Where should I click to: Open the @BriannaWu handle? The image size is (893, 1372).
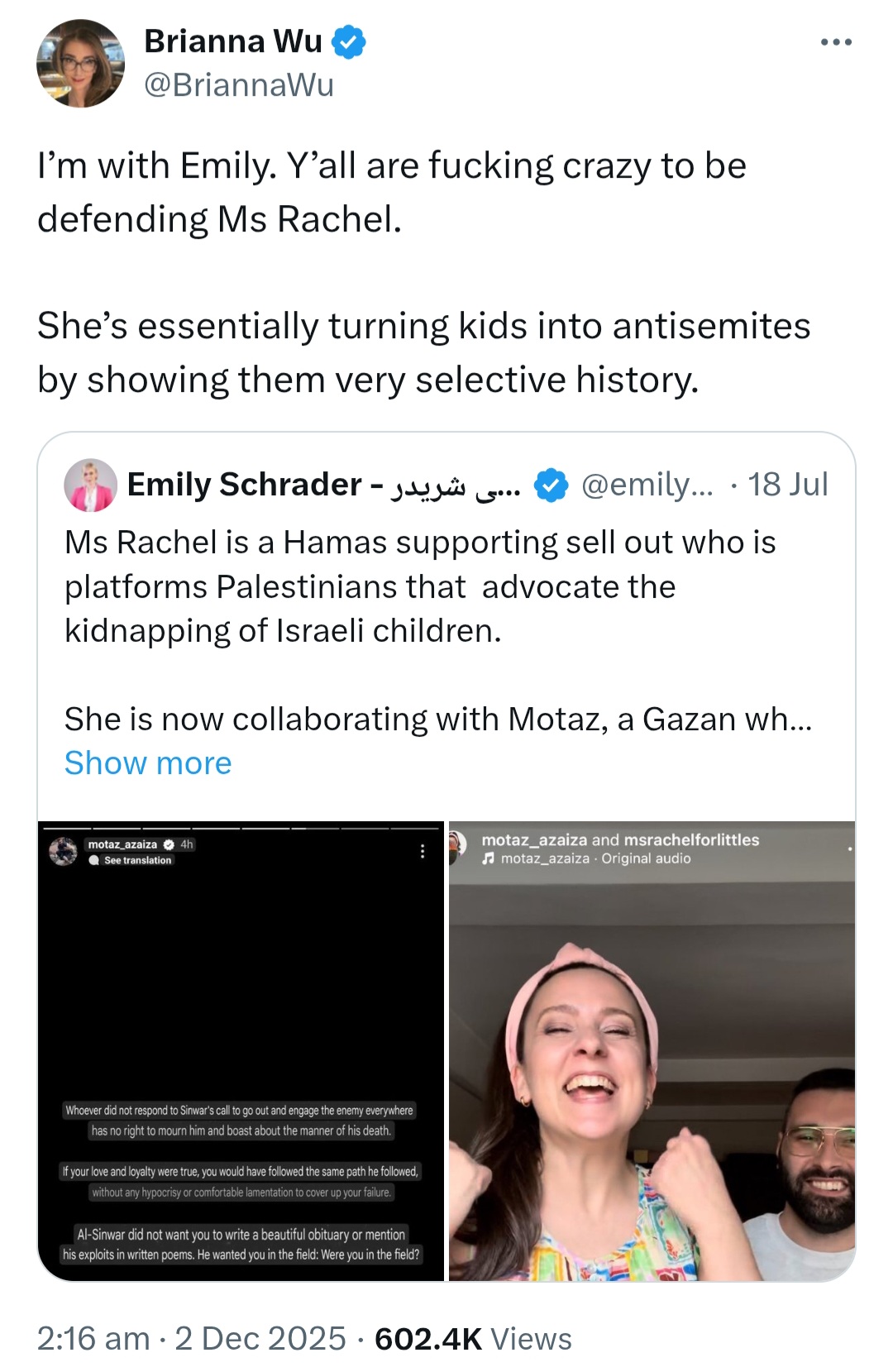coord(239,84)
